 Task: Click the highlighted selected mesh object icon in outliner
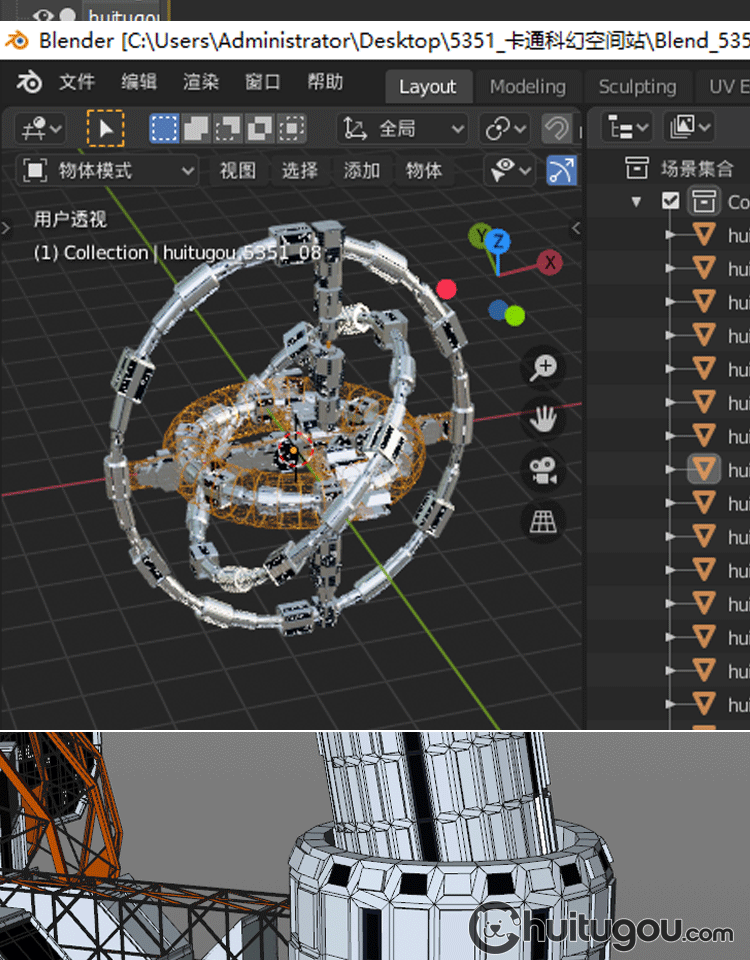pyautogui.click(x=705, y=469)
